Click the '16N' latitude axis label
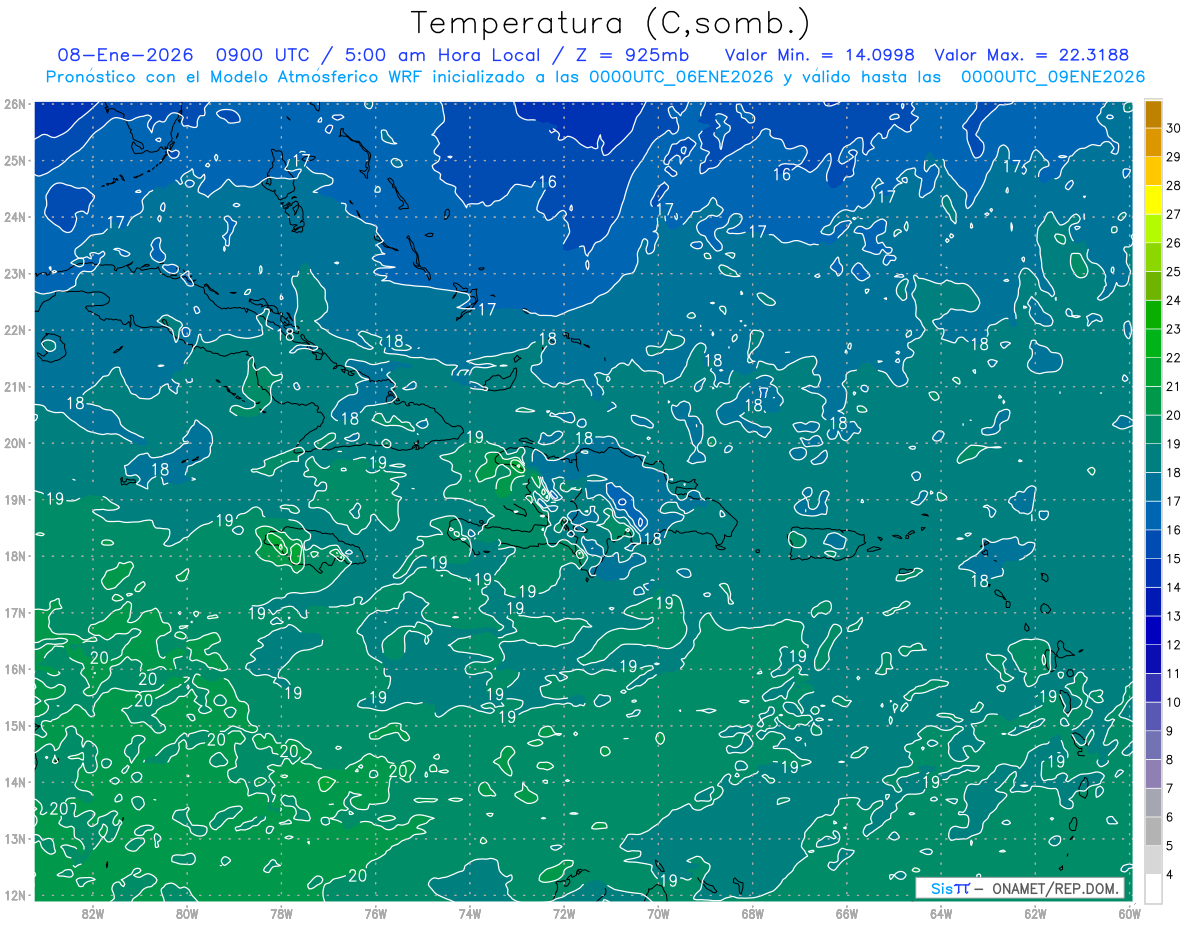Image resolution: width=1200 pixels, height=927 pixels. (x=14, y=669)
